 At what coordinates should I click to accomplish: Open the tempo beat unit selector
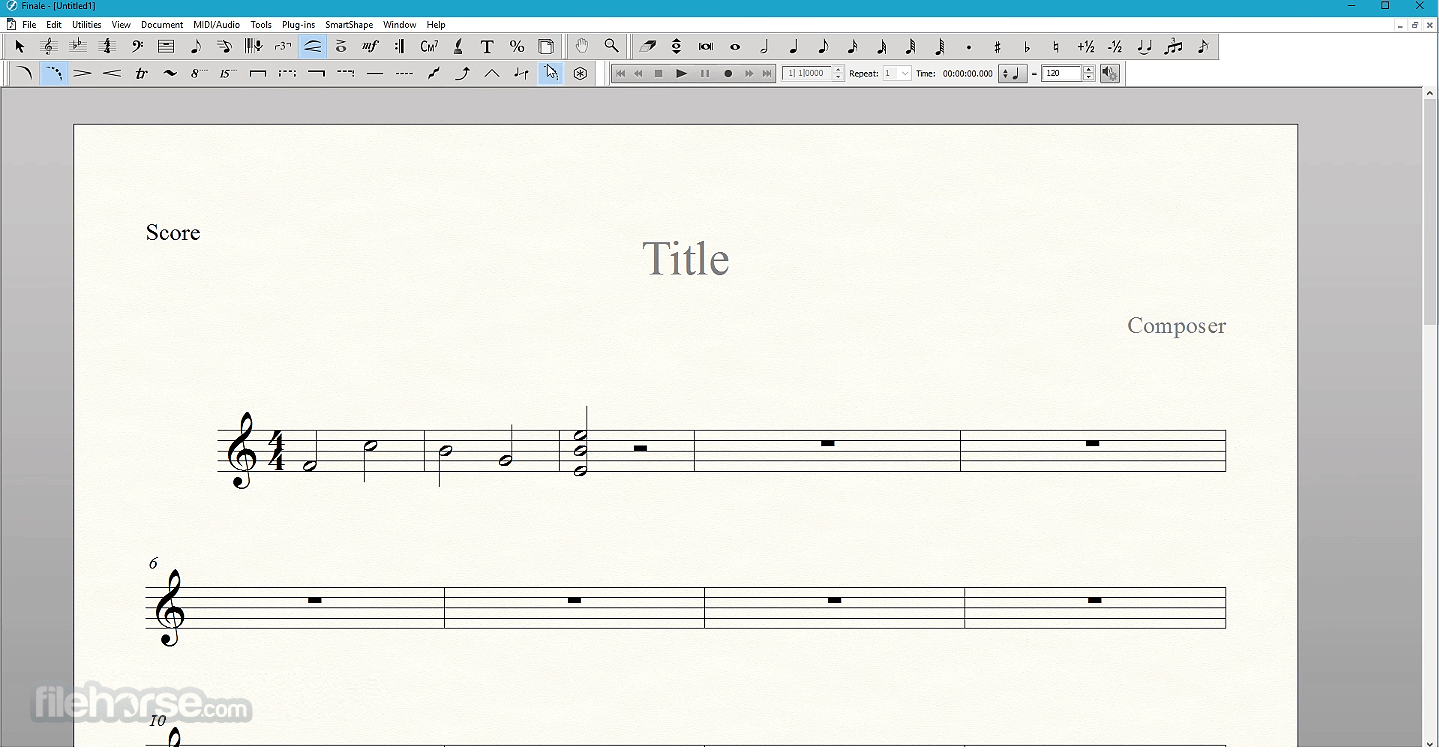click(1013, 73)
